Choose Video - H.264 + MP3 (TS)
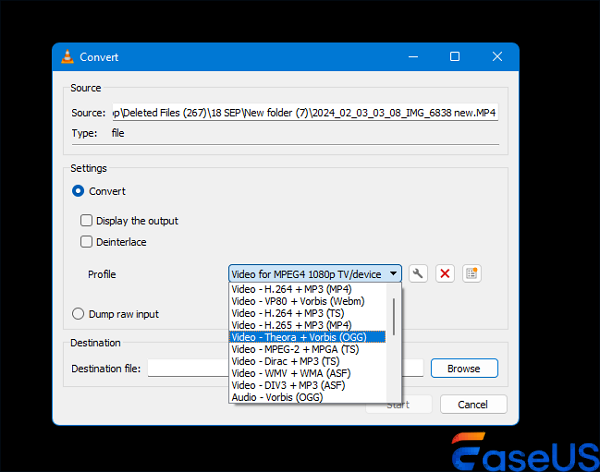The image size is (600, 472). point(307,313)
